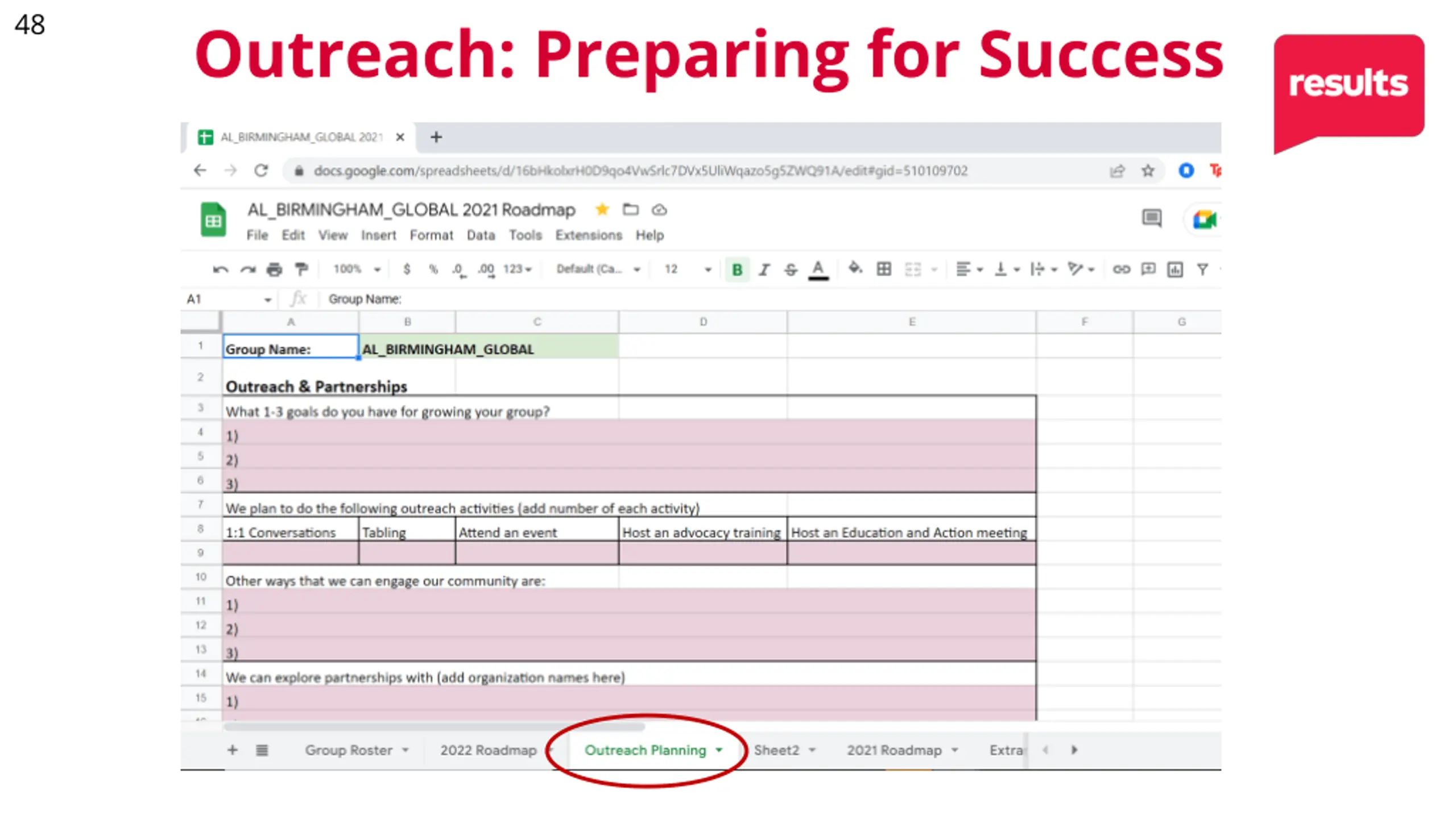Toggle bold formatting button

click(x=737, y=270)
